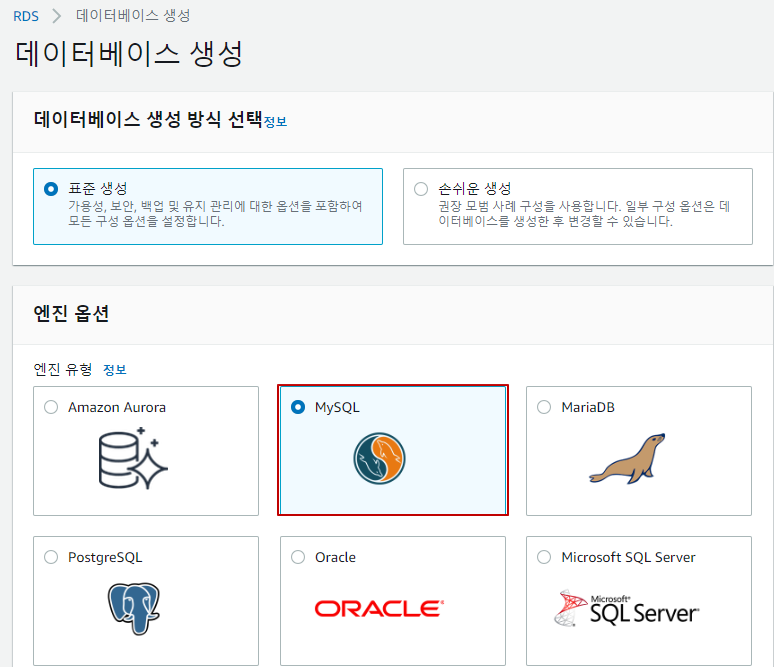Click the 표준 생성 title text

pos(98,189)
